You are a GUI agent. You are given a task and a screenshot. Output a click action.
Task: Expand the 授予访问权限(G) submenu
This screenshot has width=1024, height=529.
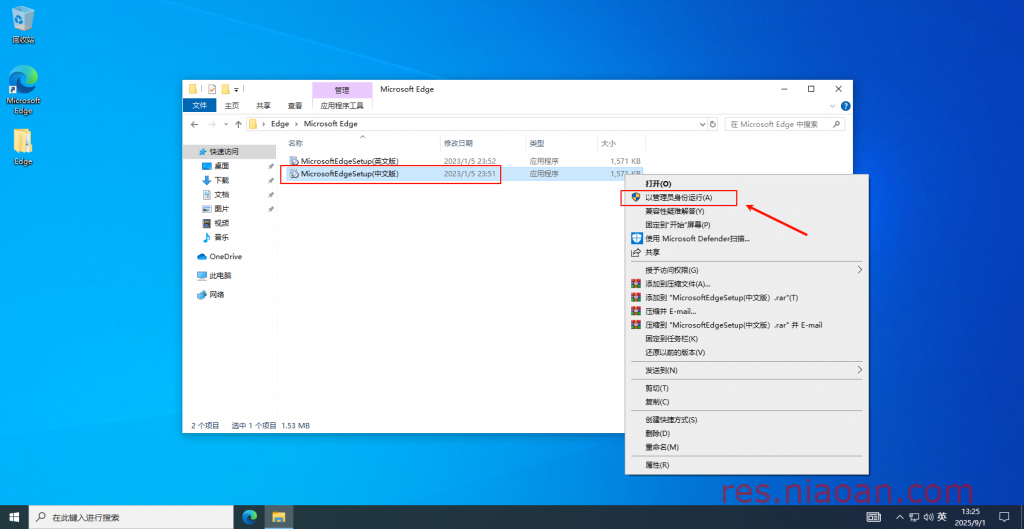click(x=746, y=270)
